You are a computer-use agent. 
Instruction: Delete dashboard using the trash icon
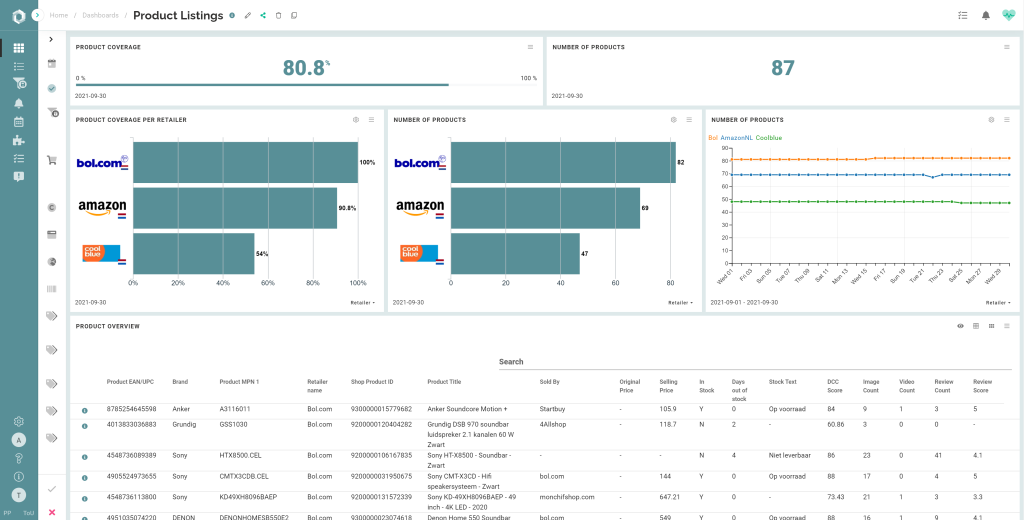pos(278,15)
